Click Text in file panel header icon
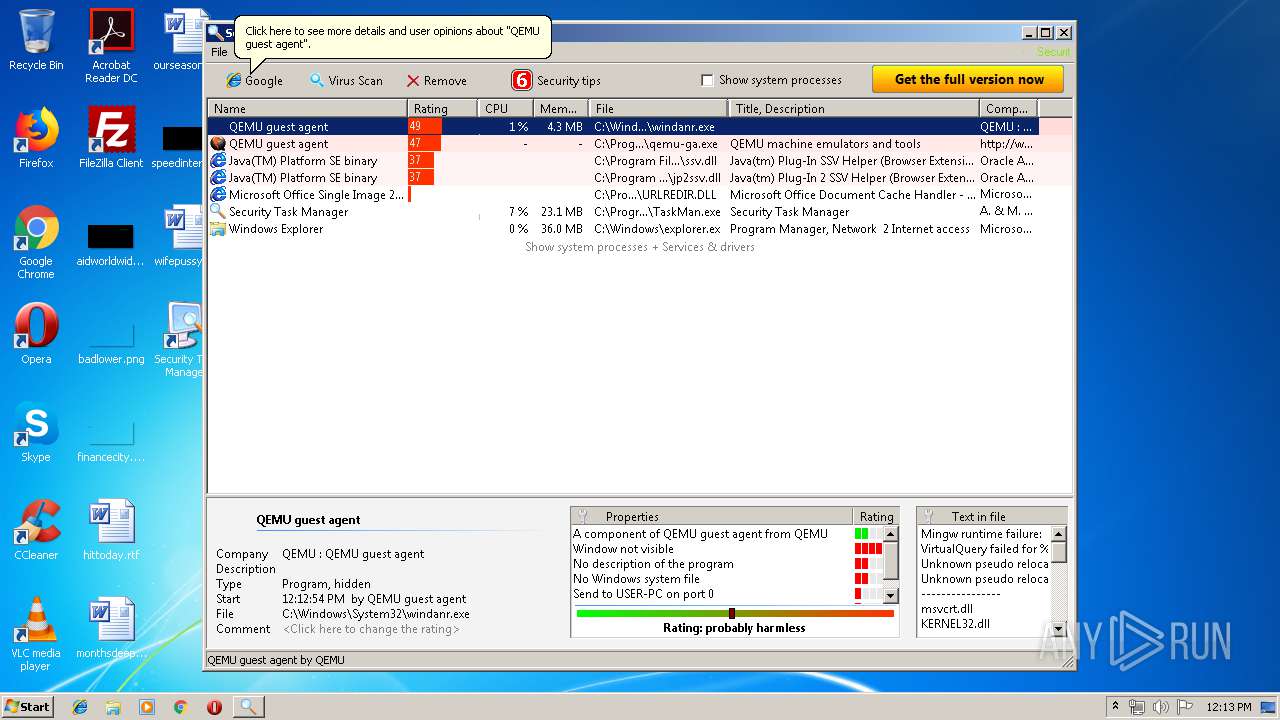Image resolution: width=1280 pixels, height=720 pixels. click(929, 516)
